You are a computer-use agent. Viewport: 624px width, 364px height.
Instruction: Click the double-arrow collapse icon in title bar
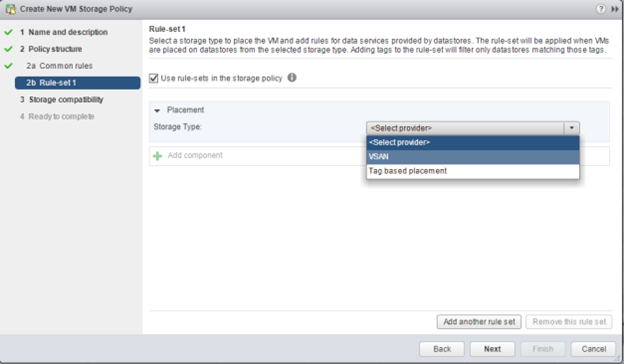615,9
